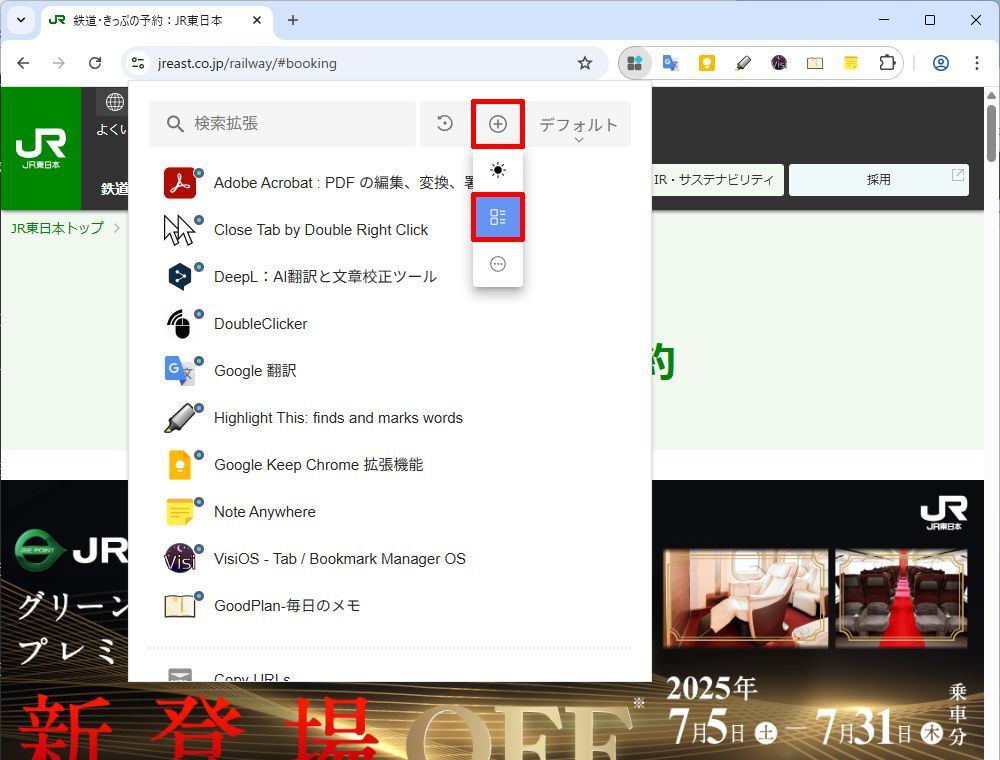The height and width of the screenshot is (760, 1000).
Task: Open the Google Keep toolbar icon
Action: 707,63
